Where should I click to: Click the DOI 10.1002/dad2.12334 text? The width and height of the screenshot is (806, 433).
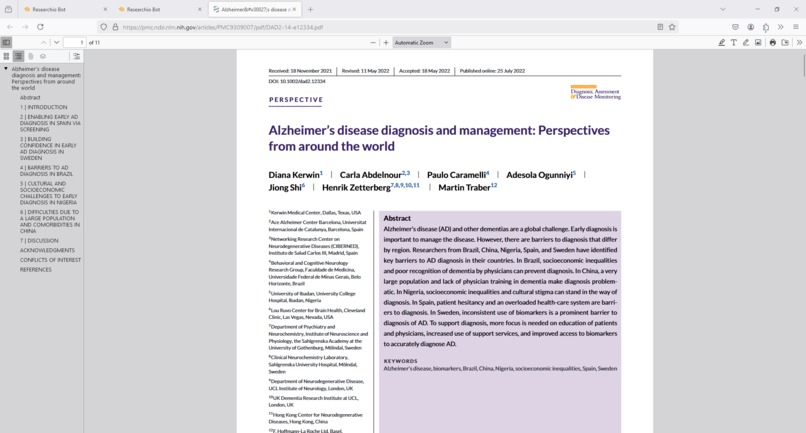click(x=297, y=81)
